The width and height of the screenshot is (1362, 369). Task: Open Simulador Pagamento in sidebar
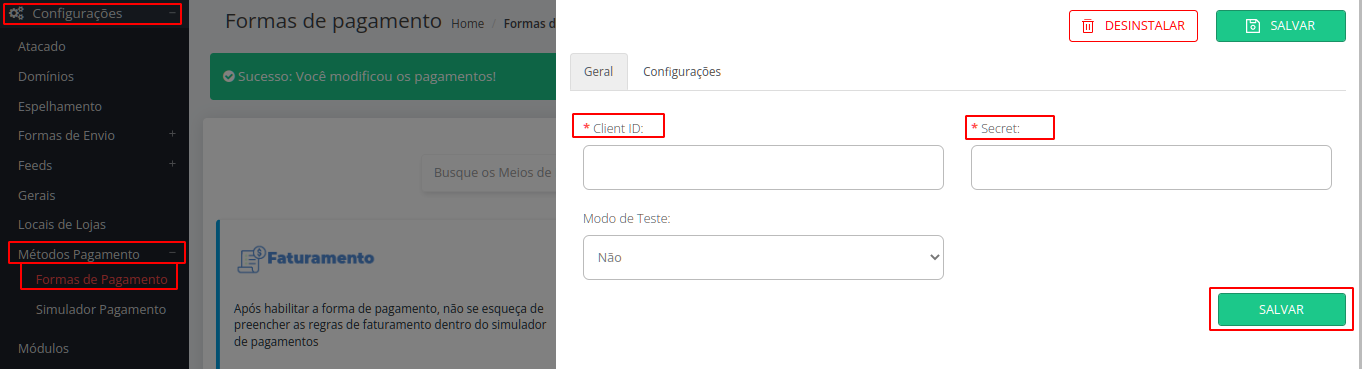(x=101, y=310)
